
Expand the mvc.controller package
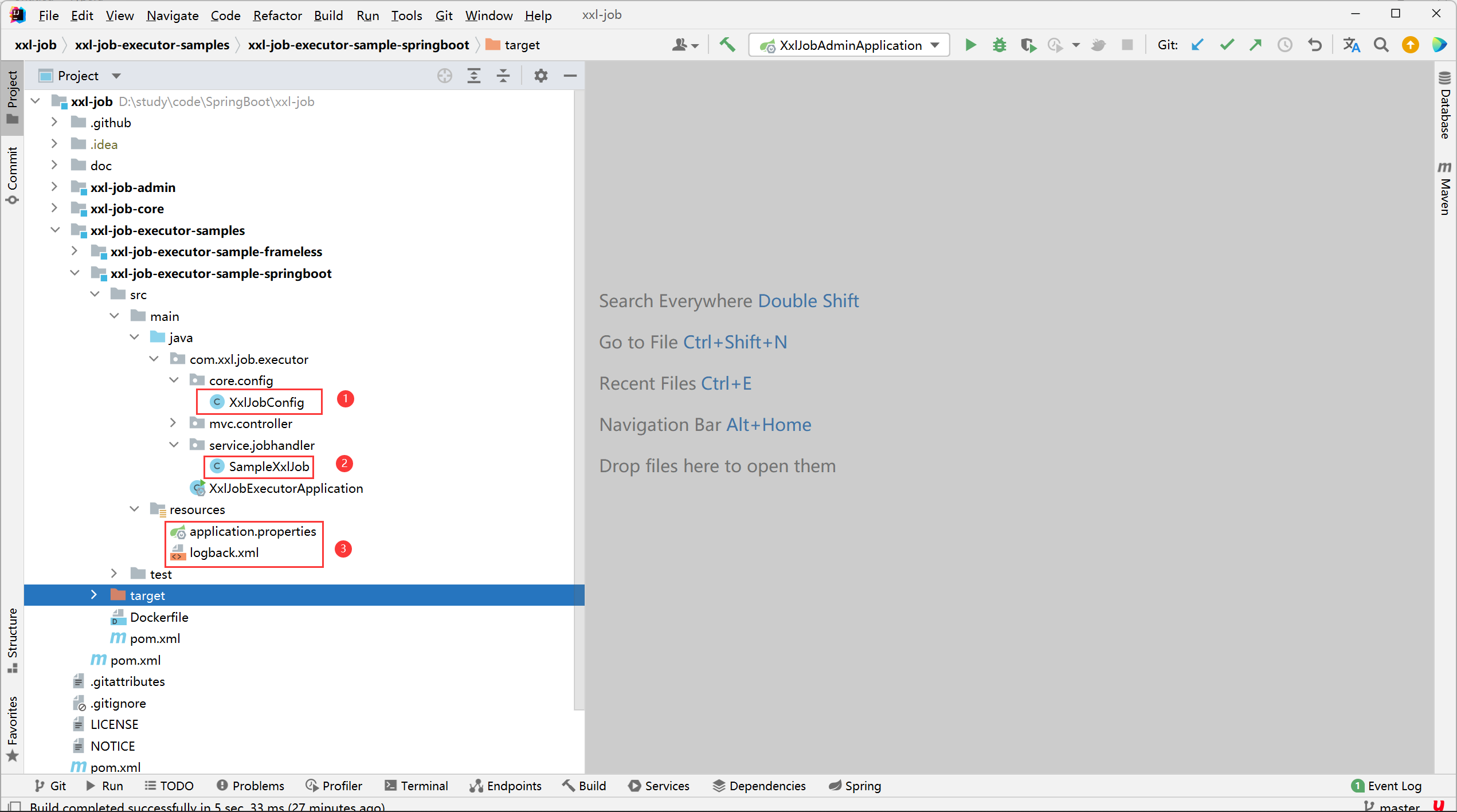tap(173, 423)
